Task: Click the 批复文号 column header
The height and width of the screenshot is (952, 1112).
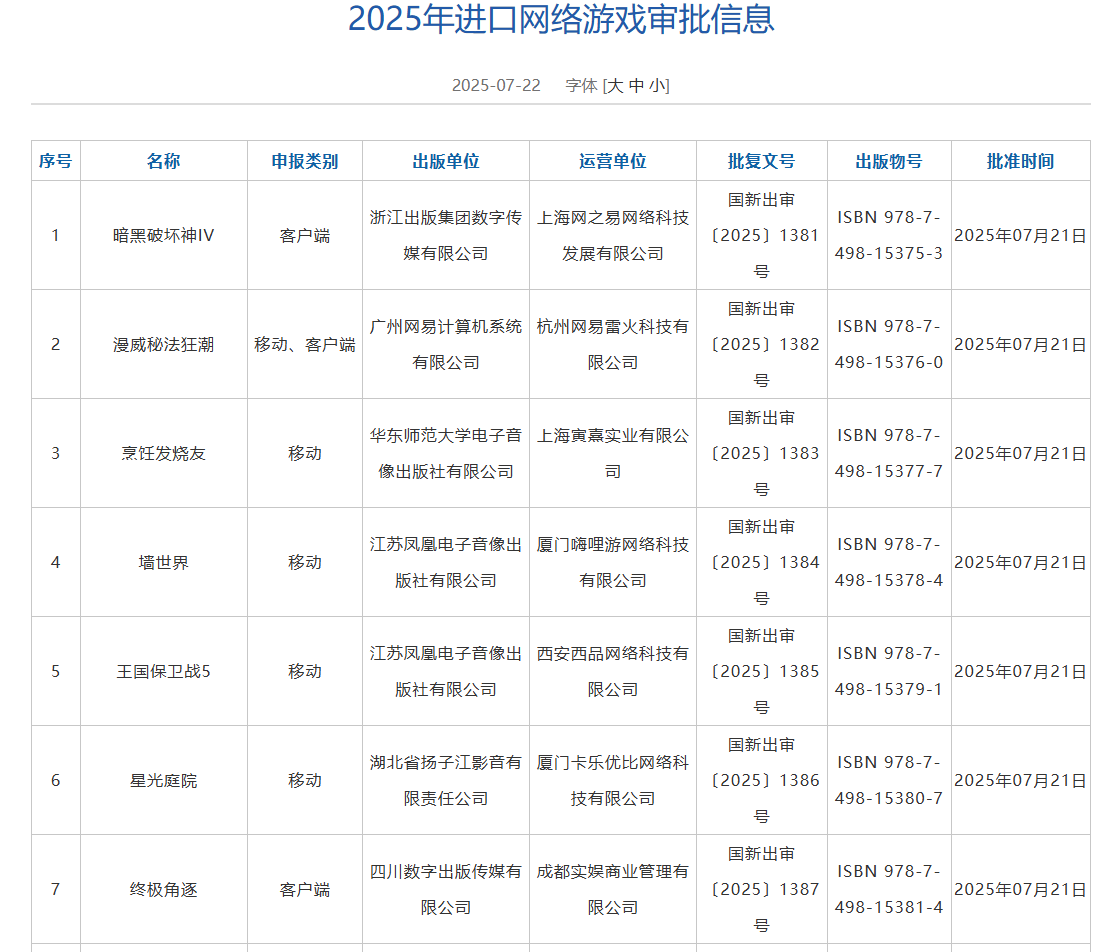Action: (762, 161)
